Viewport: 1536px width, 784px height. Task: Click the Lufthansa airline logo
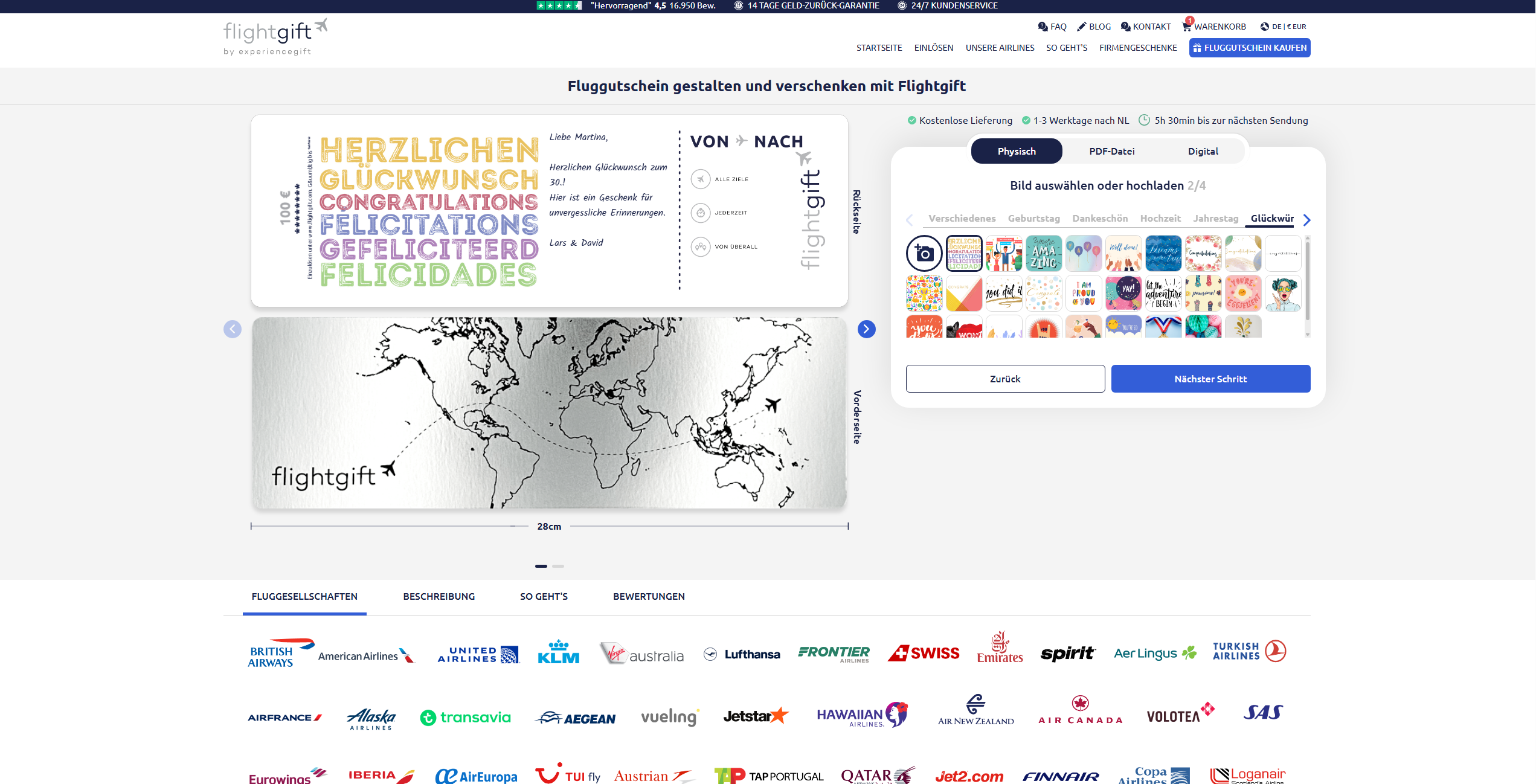pyautogui.click(x=742, y=654)
